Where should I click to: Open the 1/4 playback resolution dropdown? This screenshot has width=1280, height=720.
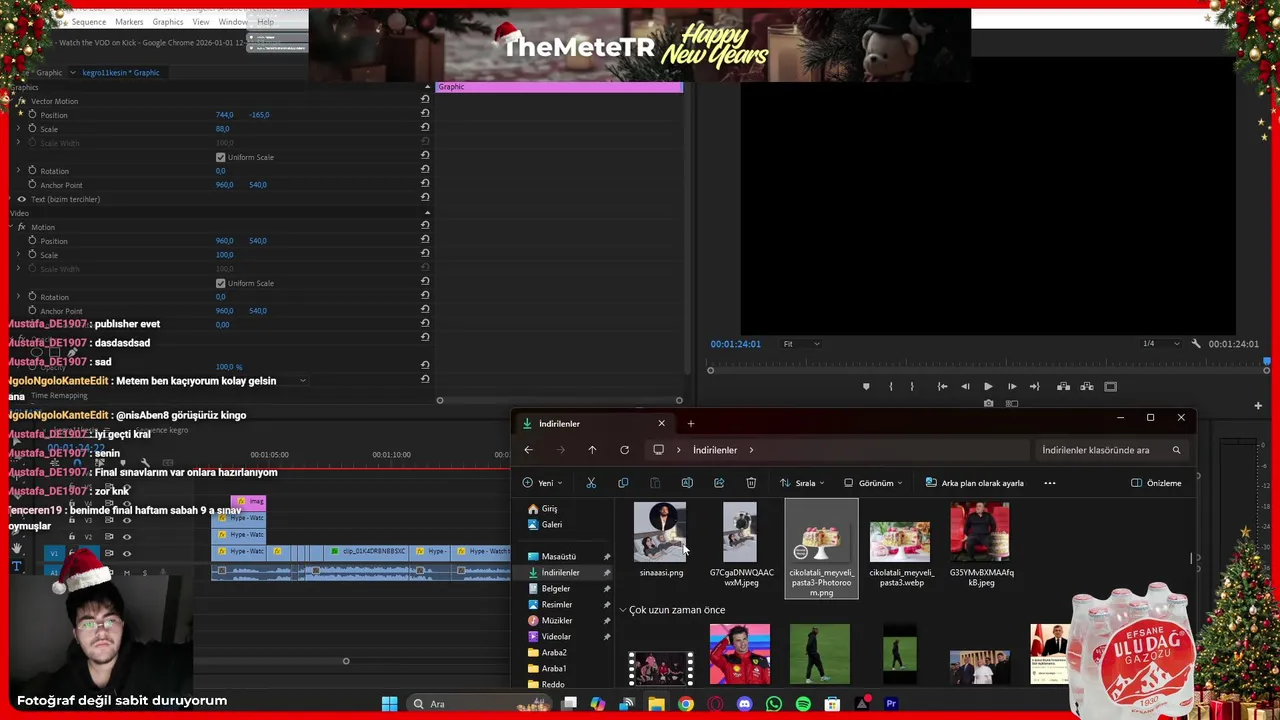click(1159, 344)
